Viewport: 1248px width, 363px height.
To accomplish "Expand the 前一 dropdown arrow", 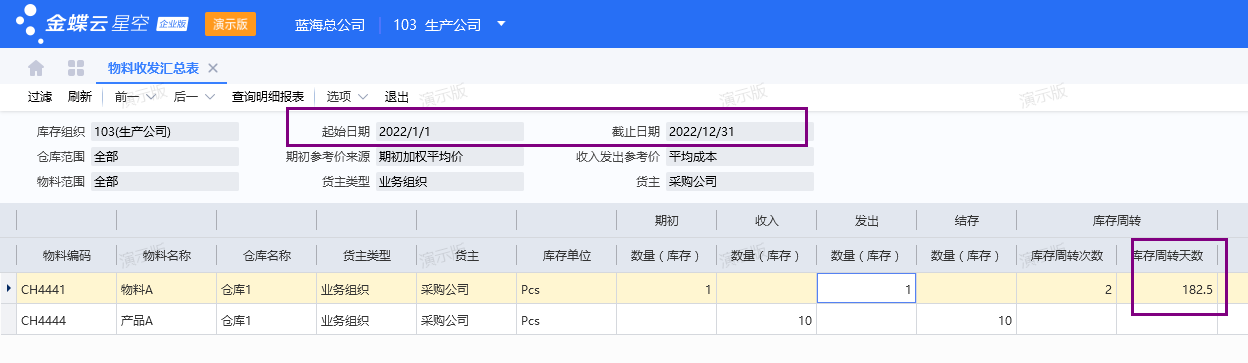I will point(151,97).
